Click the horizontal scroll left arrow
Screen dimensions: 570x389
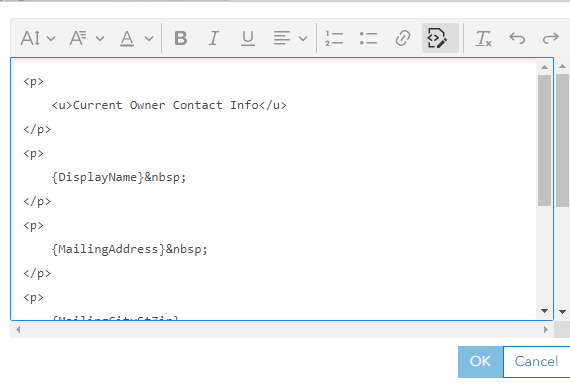[18, 329]
